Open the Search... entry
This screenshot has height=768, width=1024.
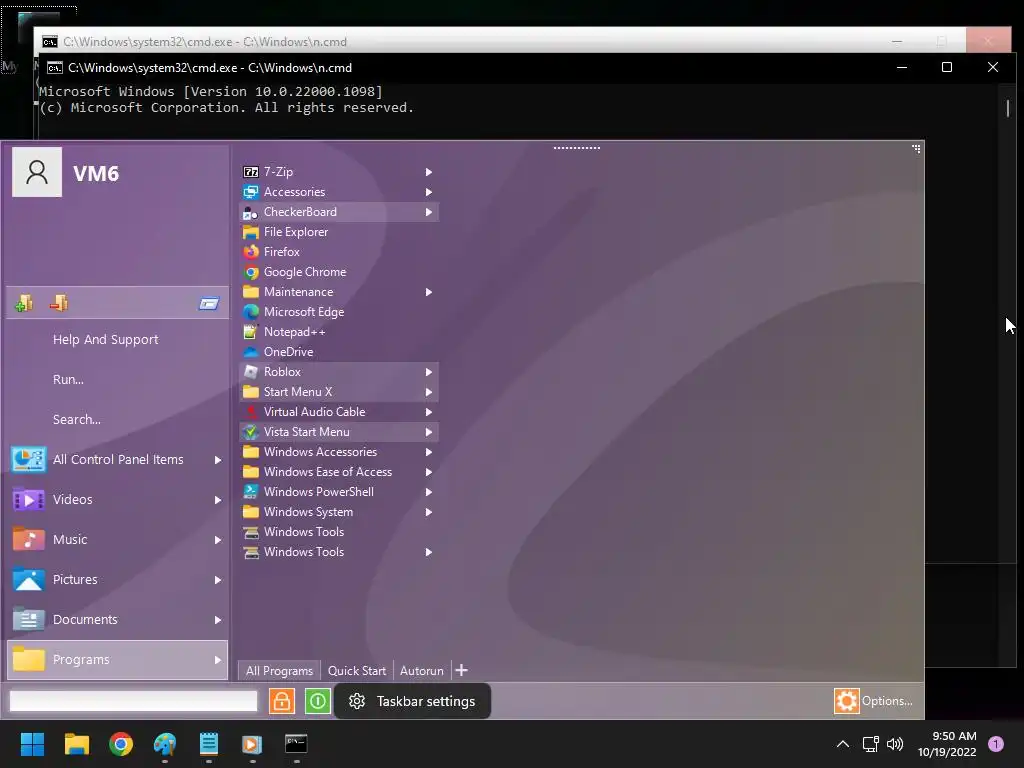[x=76, y=419]
